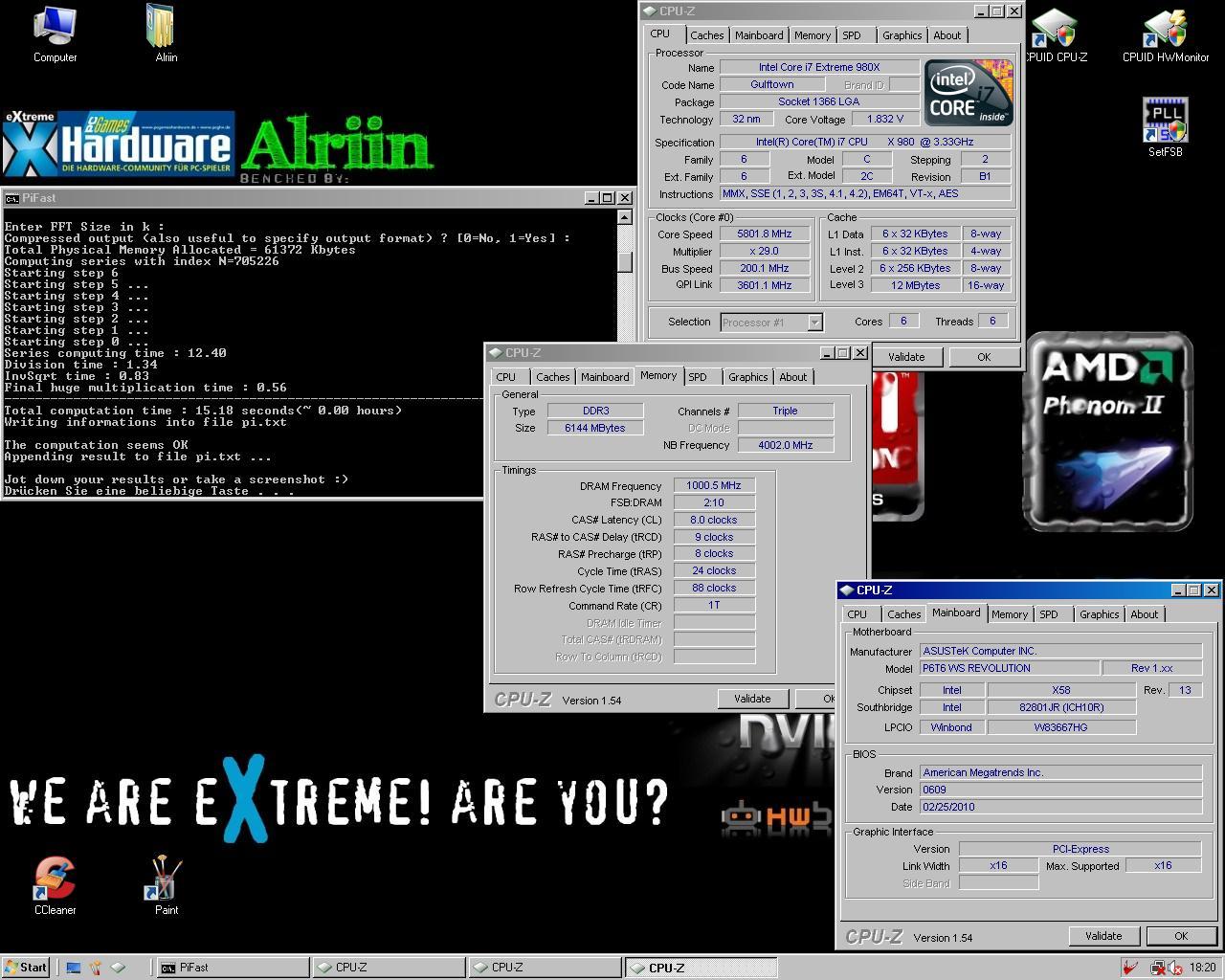
Task: Click OK in Mainboard window
Action: pos(1180,936)
